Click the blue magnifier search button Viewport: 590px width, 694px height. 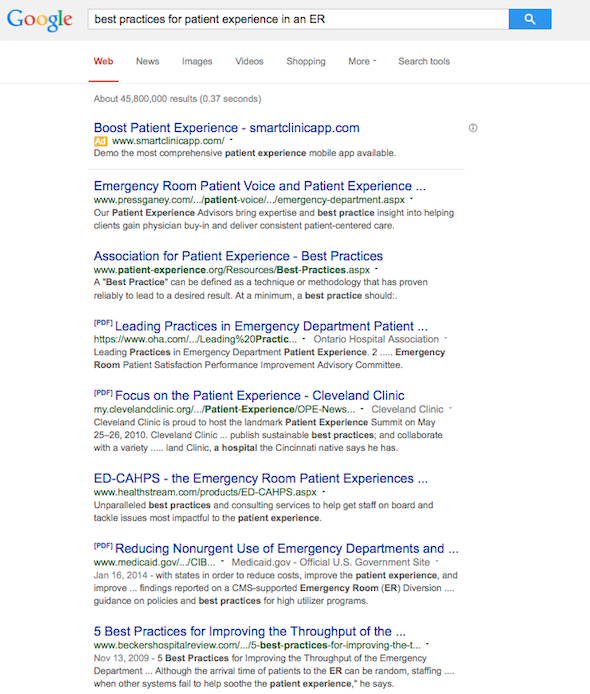(530, 19)
